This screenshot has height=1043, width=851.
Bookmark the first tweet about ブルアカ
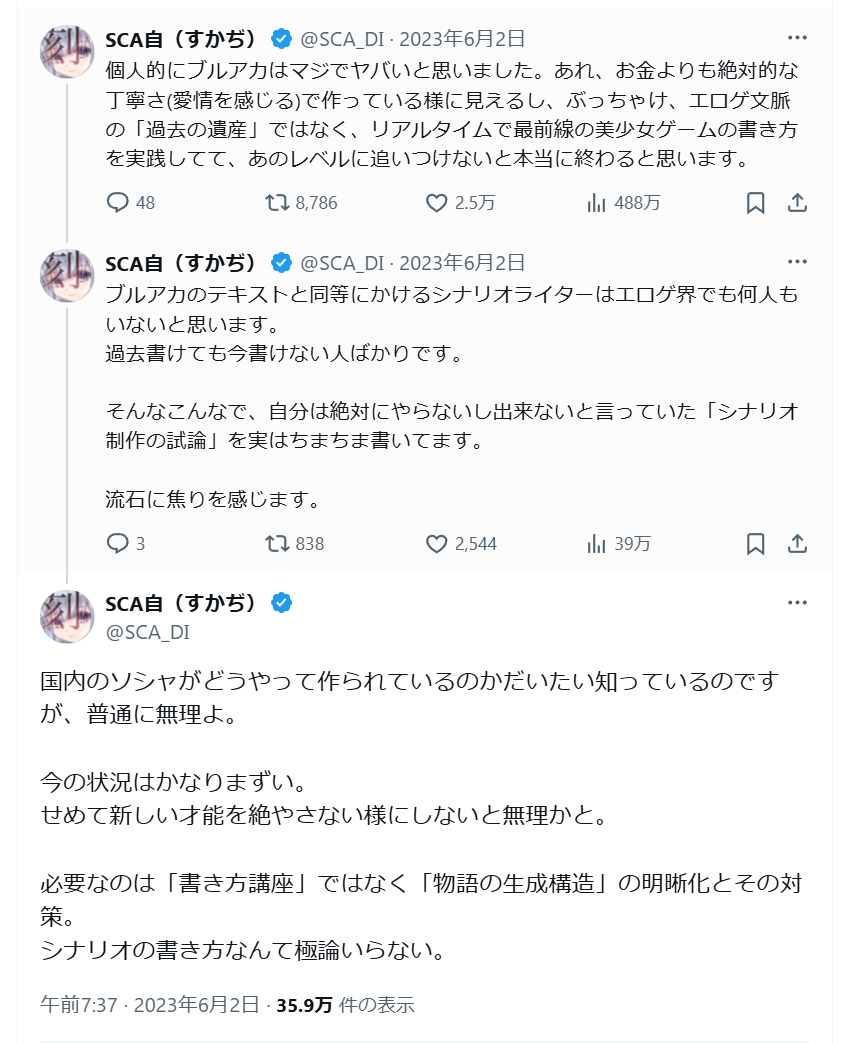[x=756, y=203]
